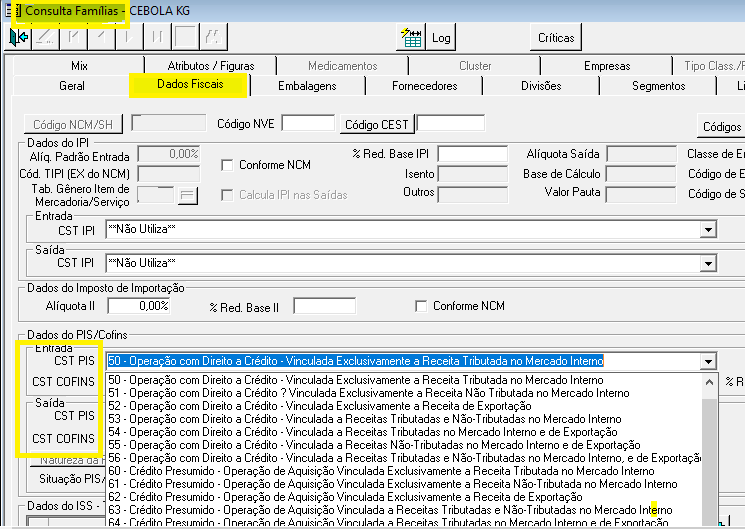
Task: Click the previous record navigation icon
Action: click(x=101, y=37)
